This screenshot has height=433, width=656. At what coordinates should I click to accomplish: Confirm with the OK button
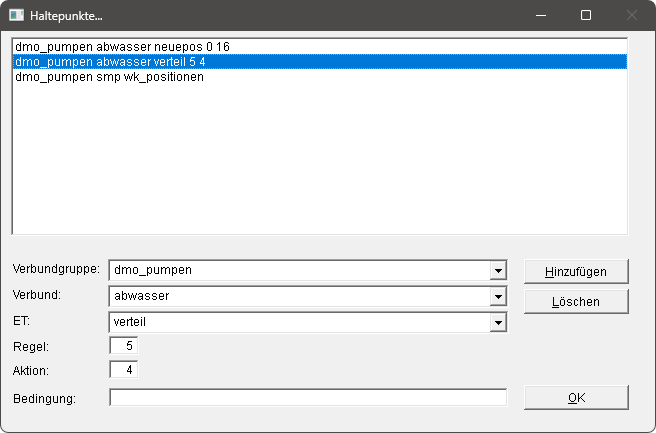pyautogui.click(x=576, y=398)
